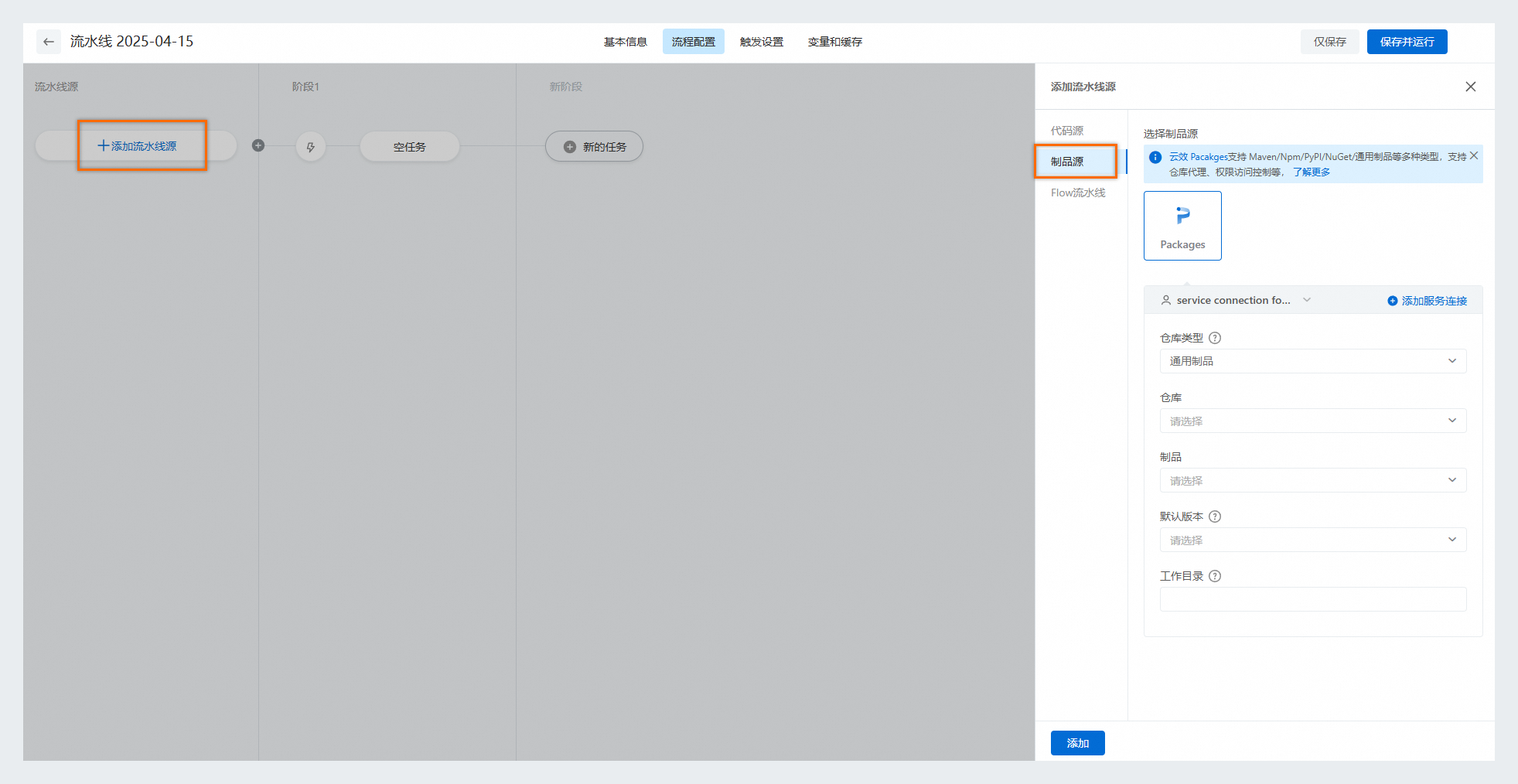Screen dimensions: 1518x784
Task: Open the 制品 selection dropdown
Action: (1313, 480)
